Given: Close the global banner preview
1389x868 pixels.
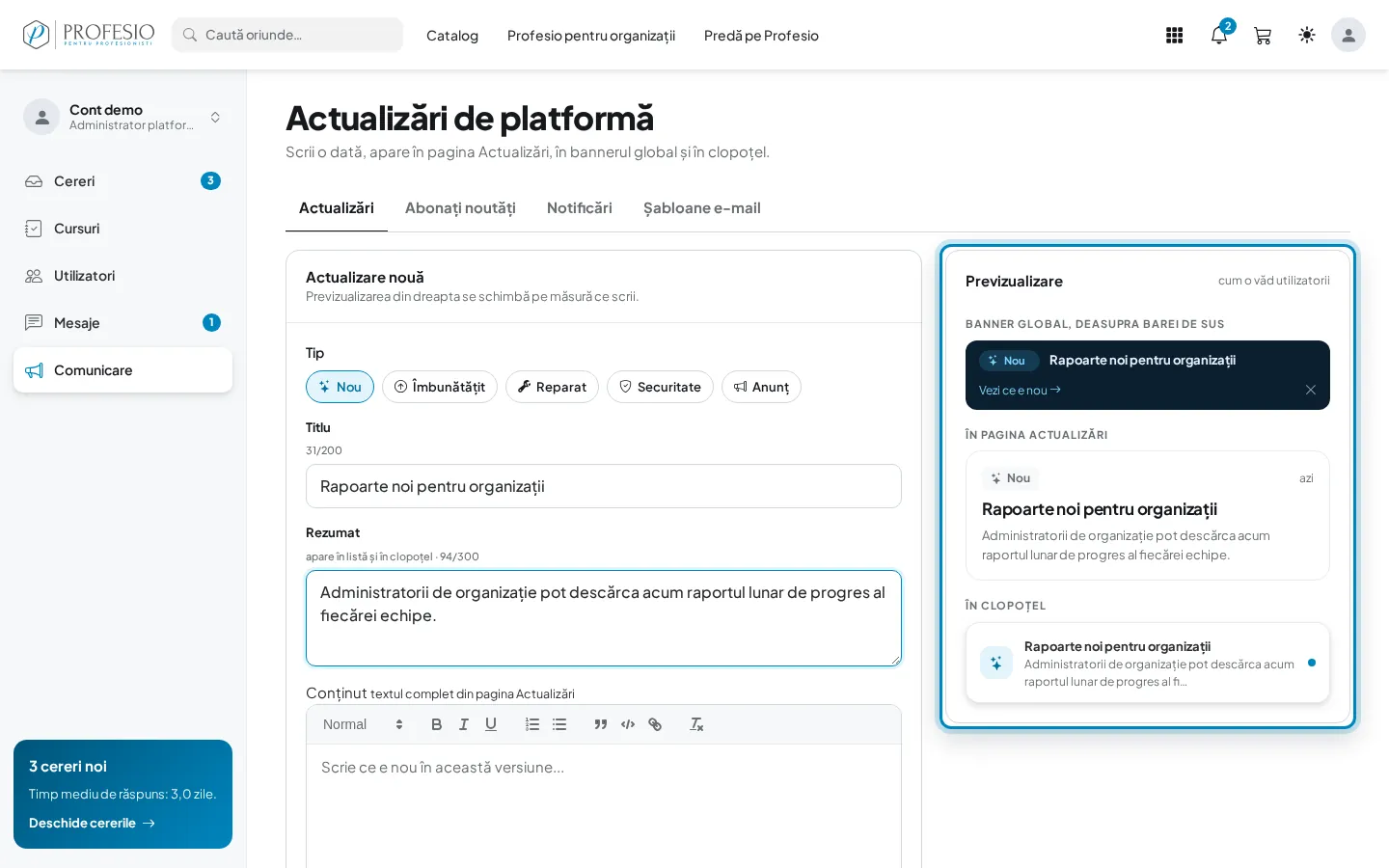Looking at the screenshot, I should coord(1311,390).
